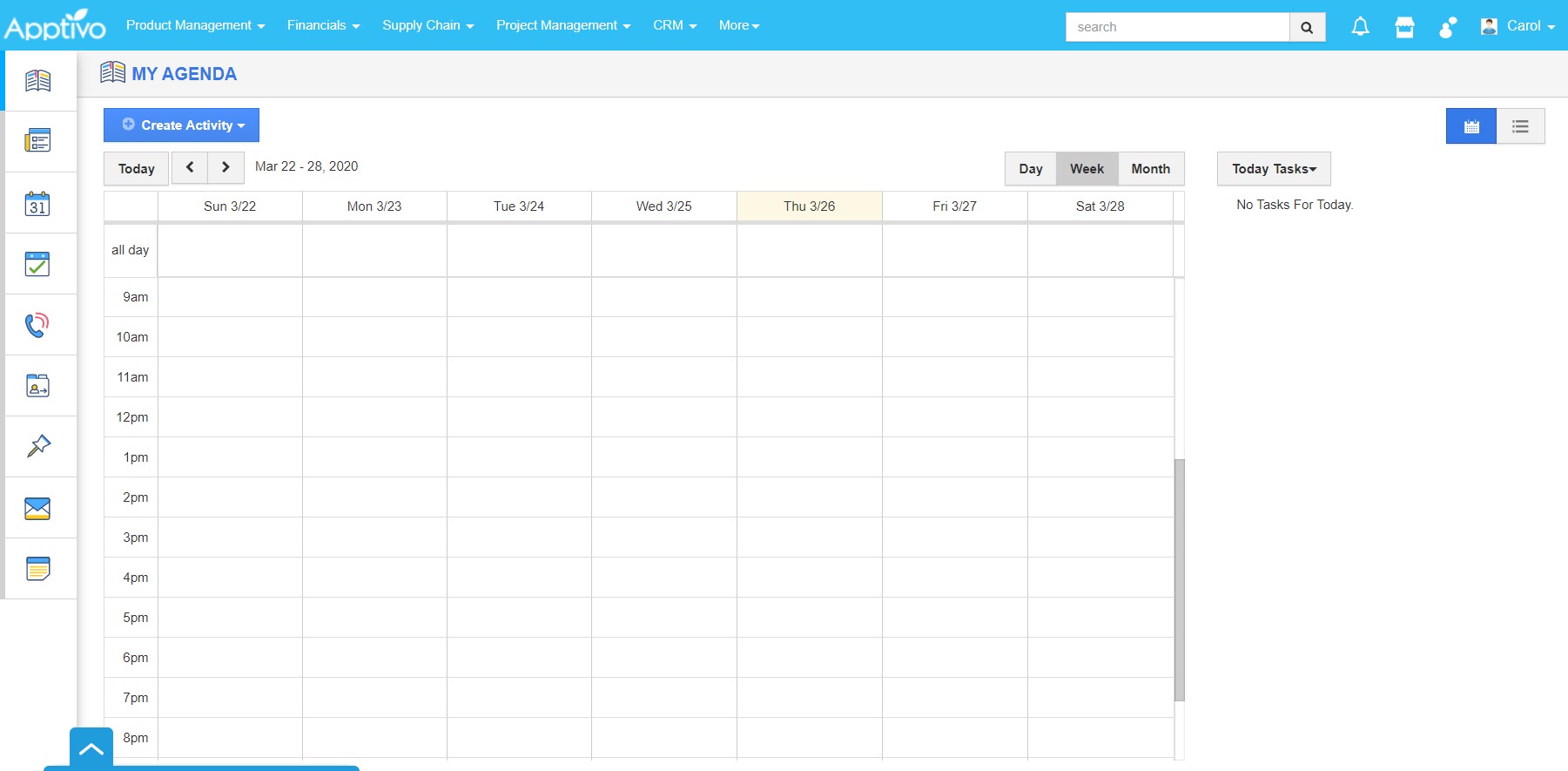
Task: Click the calendar vertical scrollbar thumb
Action: (x=1180, y=579)
